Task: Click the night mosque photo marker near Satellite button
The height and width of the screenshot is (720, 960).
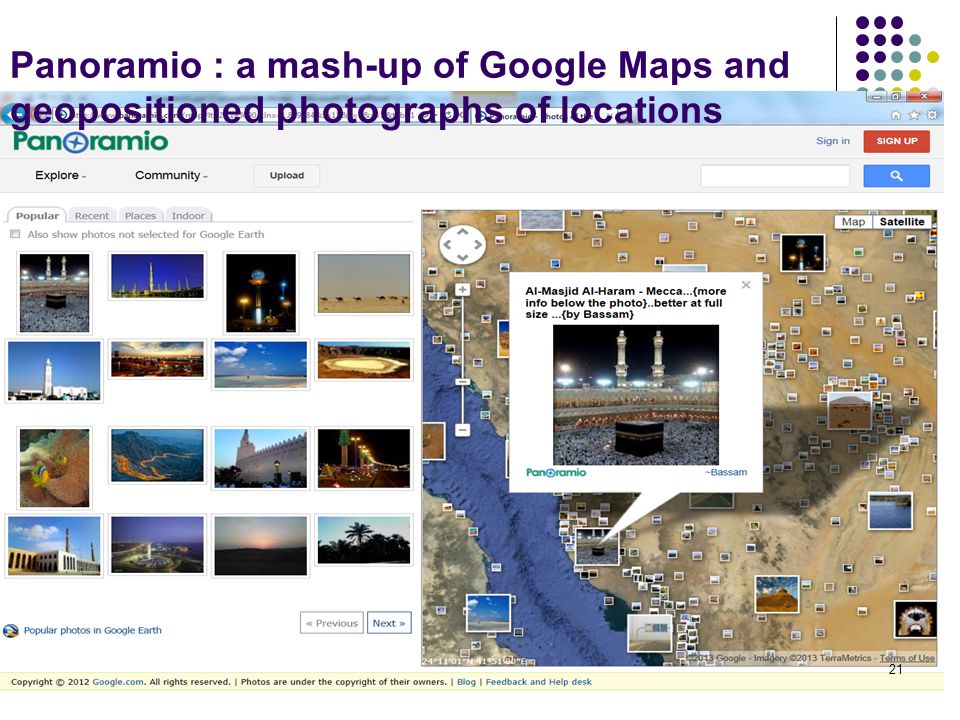Action: 803,252
